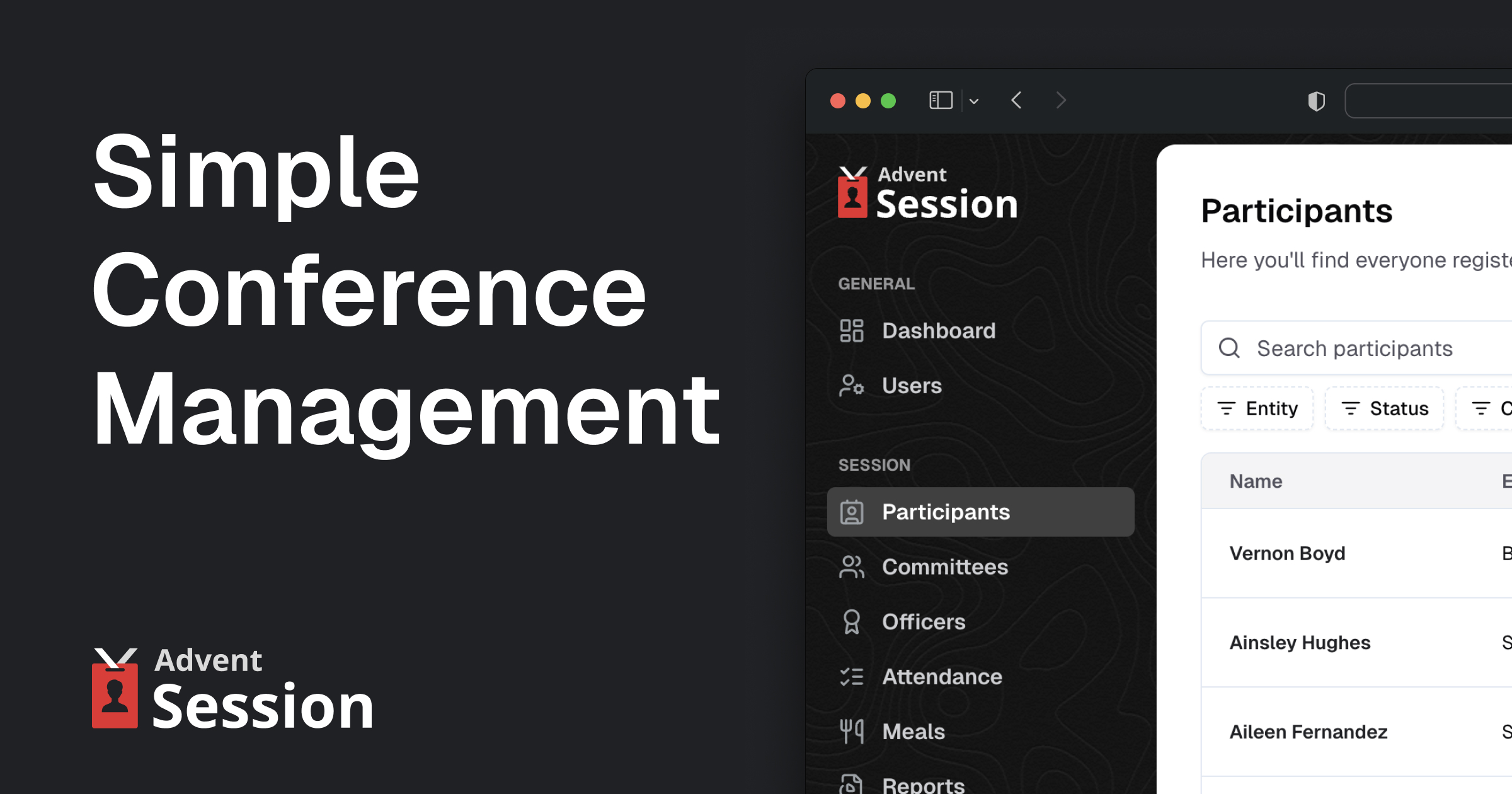Screen dimensions: 1512x794
Task: Click the Participants badge icon
Action: pos(851,512)
